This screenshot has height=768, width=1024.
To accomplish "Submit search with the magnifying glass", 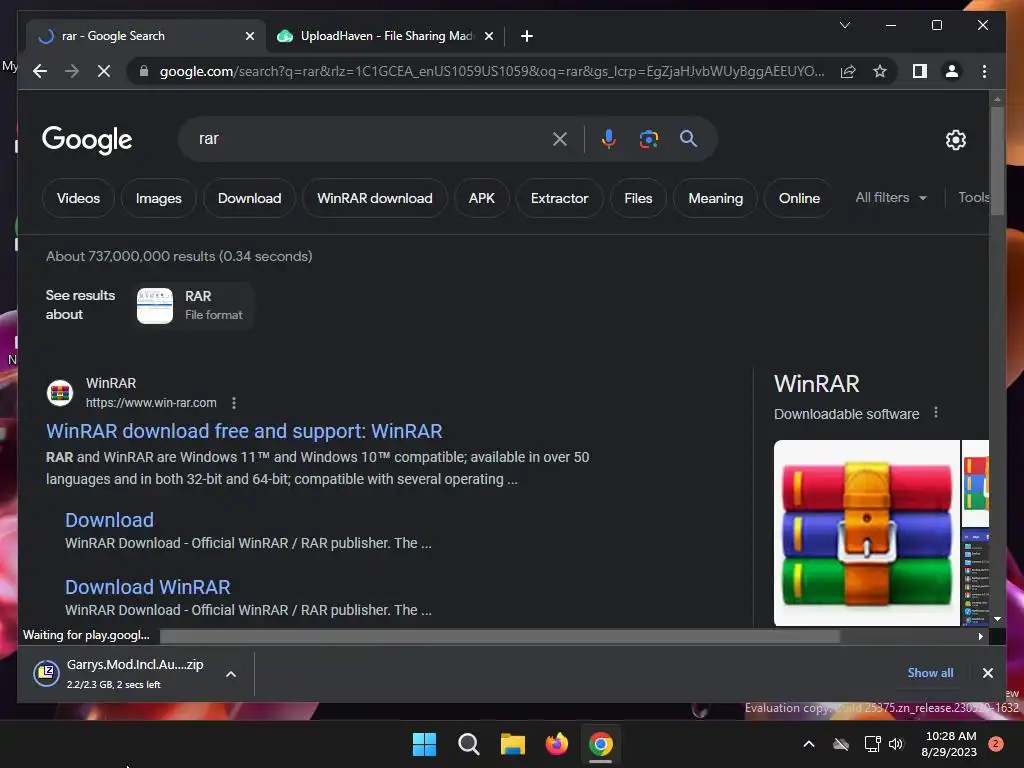I will pyautogui.click(x=688, y=138).
